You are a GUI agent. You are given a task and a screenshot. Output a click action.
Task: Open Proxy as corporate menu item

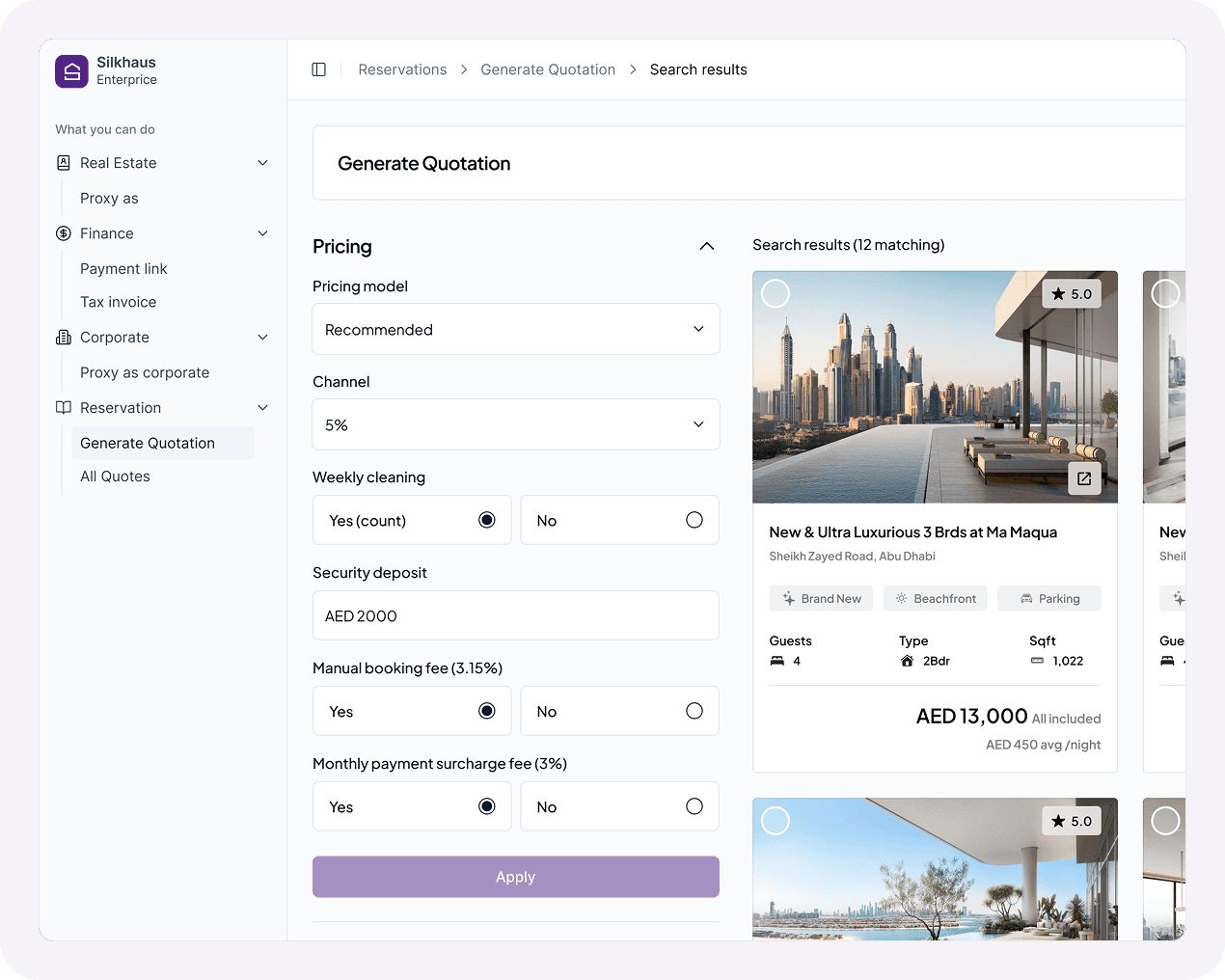[x=145, y=372]
